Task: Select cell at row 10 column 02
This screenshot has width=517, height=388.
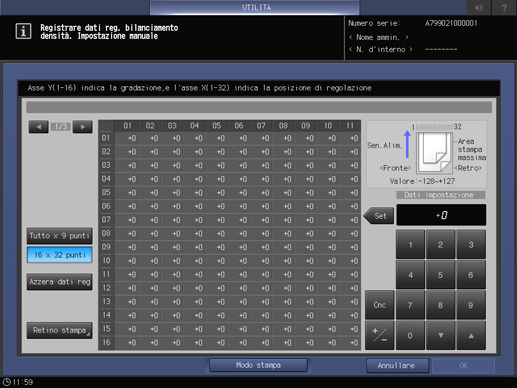Action: pyautogui.click(x=150, y=261)
